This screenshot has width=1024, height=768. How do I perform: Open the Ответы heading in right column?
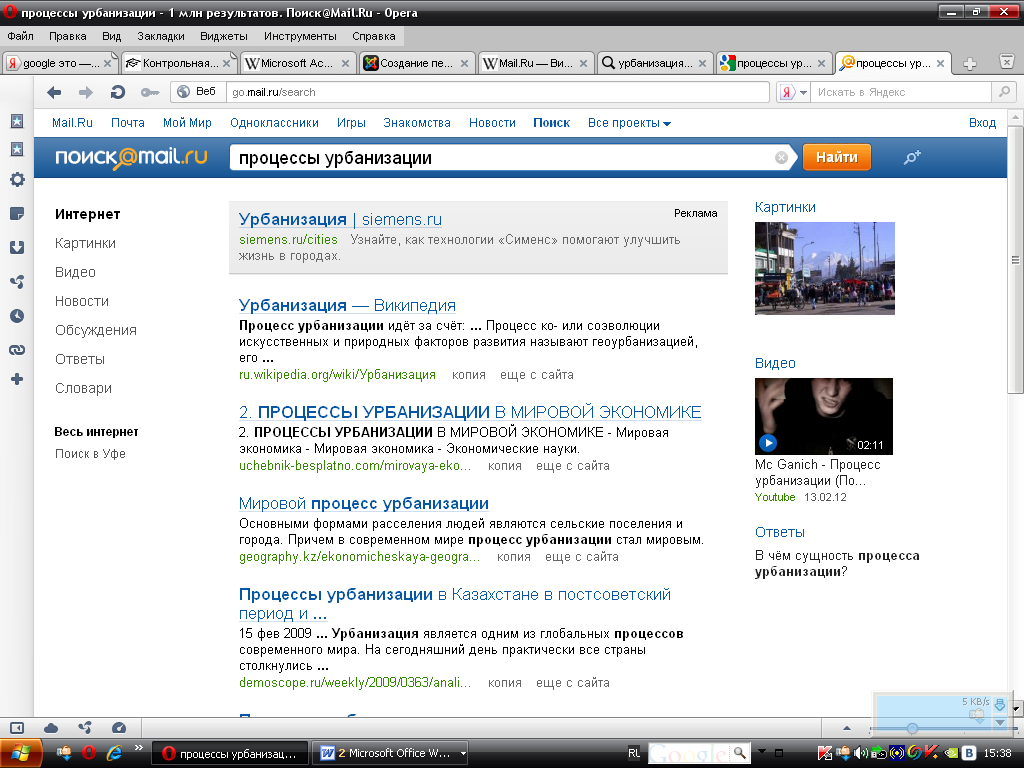coord(780,532)
